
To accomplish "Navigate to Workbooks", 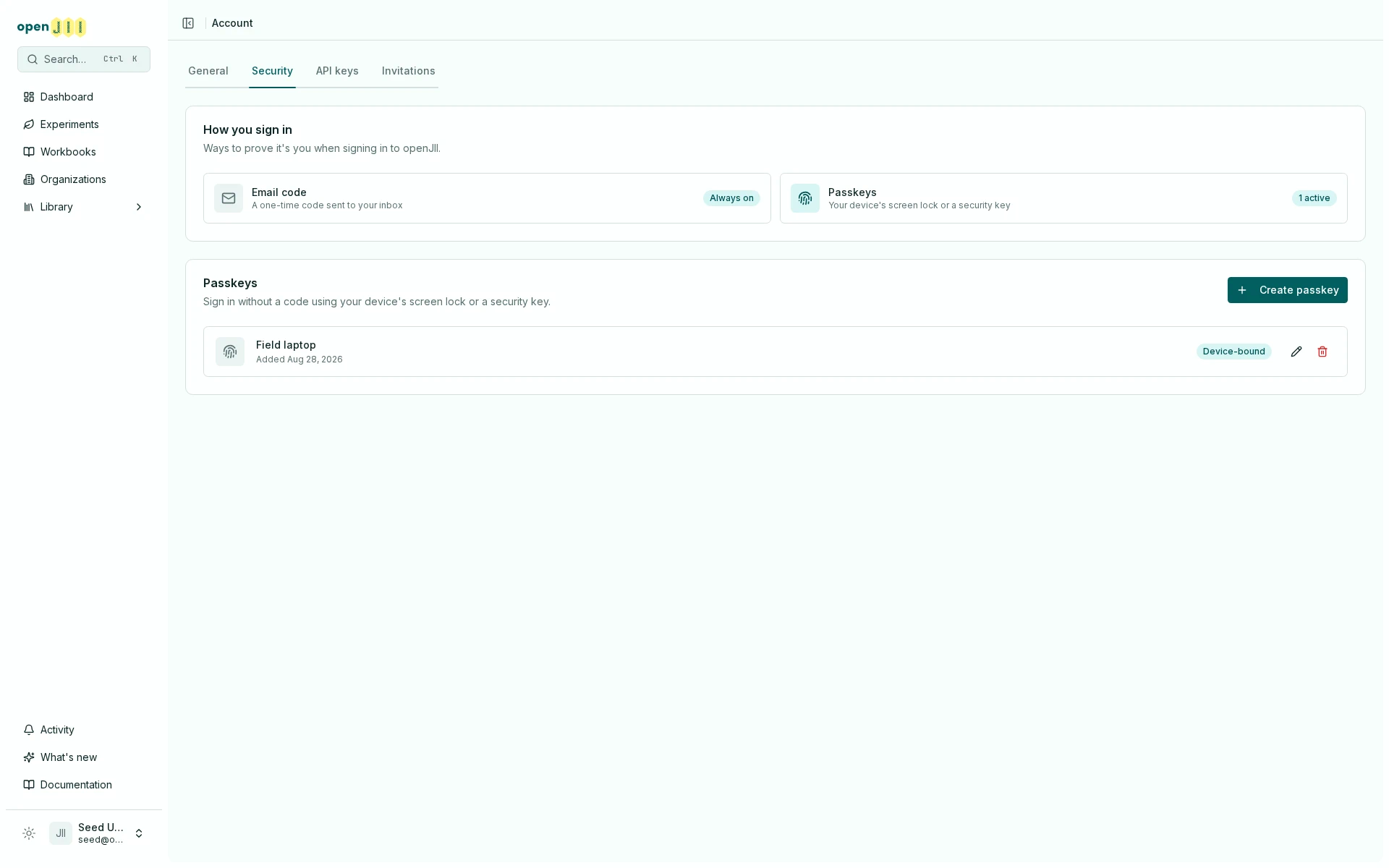I will click(x=84, y=152).
